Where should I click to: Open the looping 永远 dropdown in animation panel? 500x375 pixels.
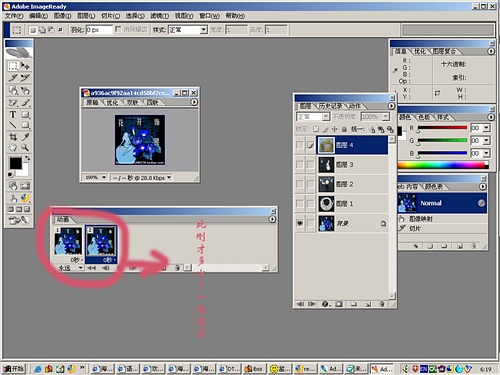[80, 268]
